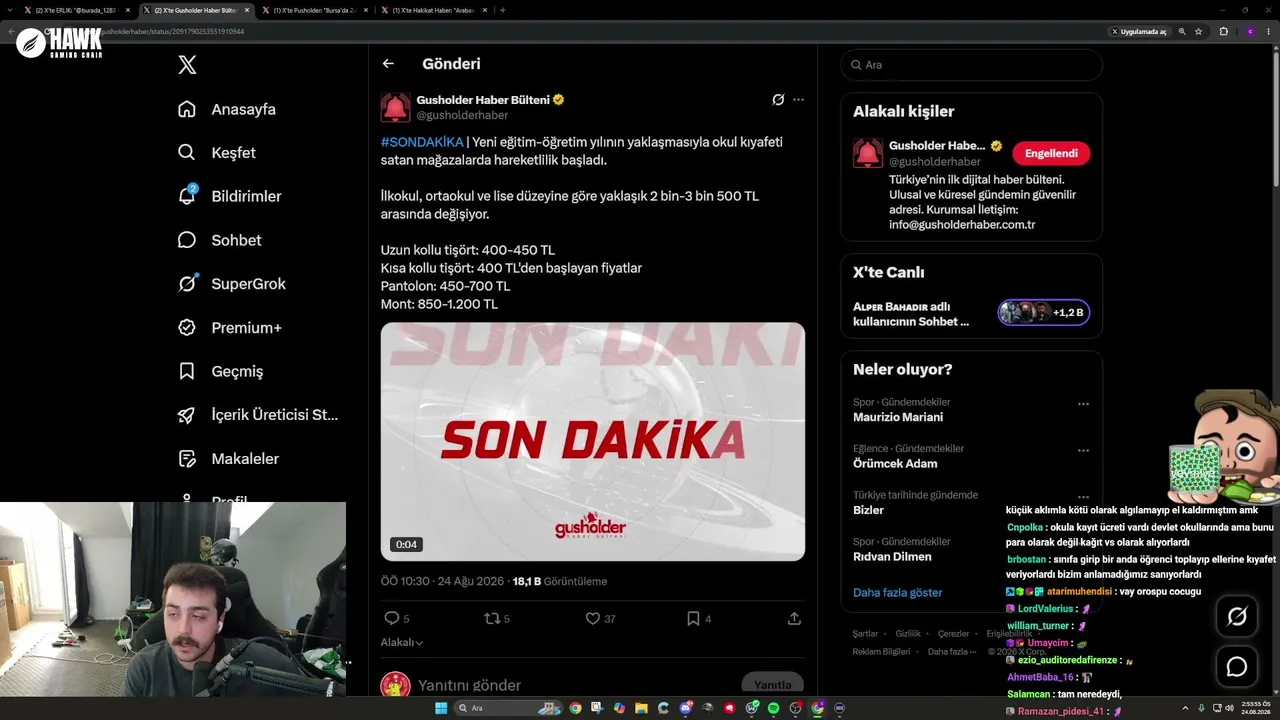
Task: Click the Ara search field on X
Action: pyautogui.click(x=971, y=65)
